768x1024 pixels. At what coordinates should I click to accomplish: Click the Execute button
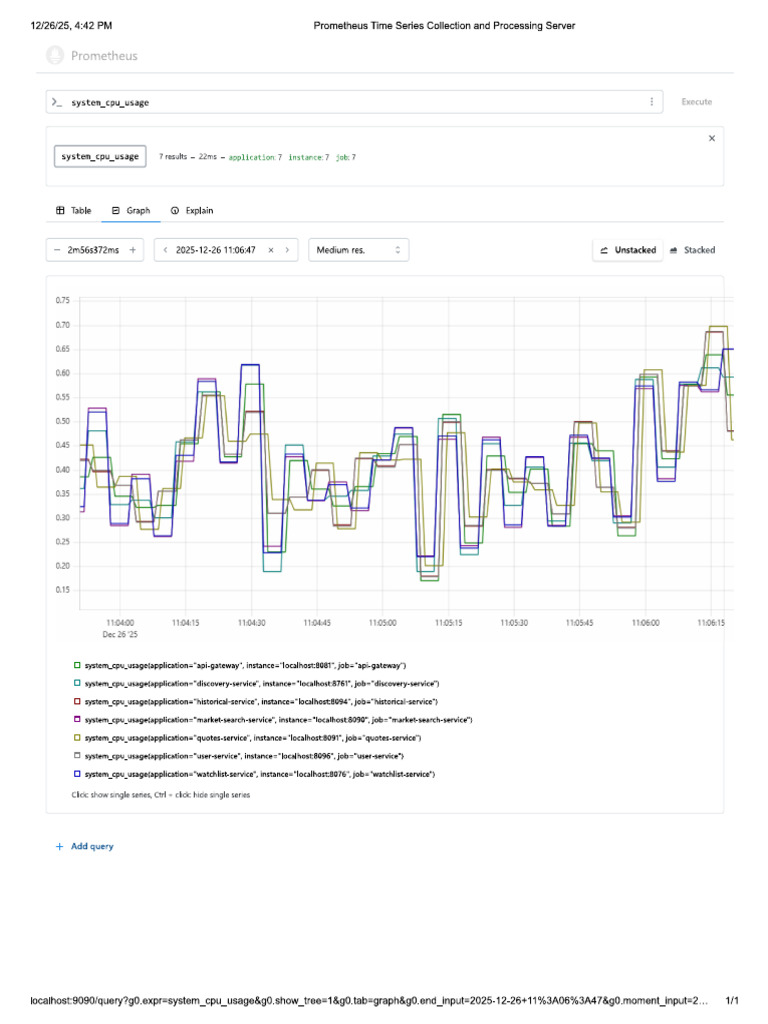pos(697,102)
